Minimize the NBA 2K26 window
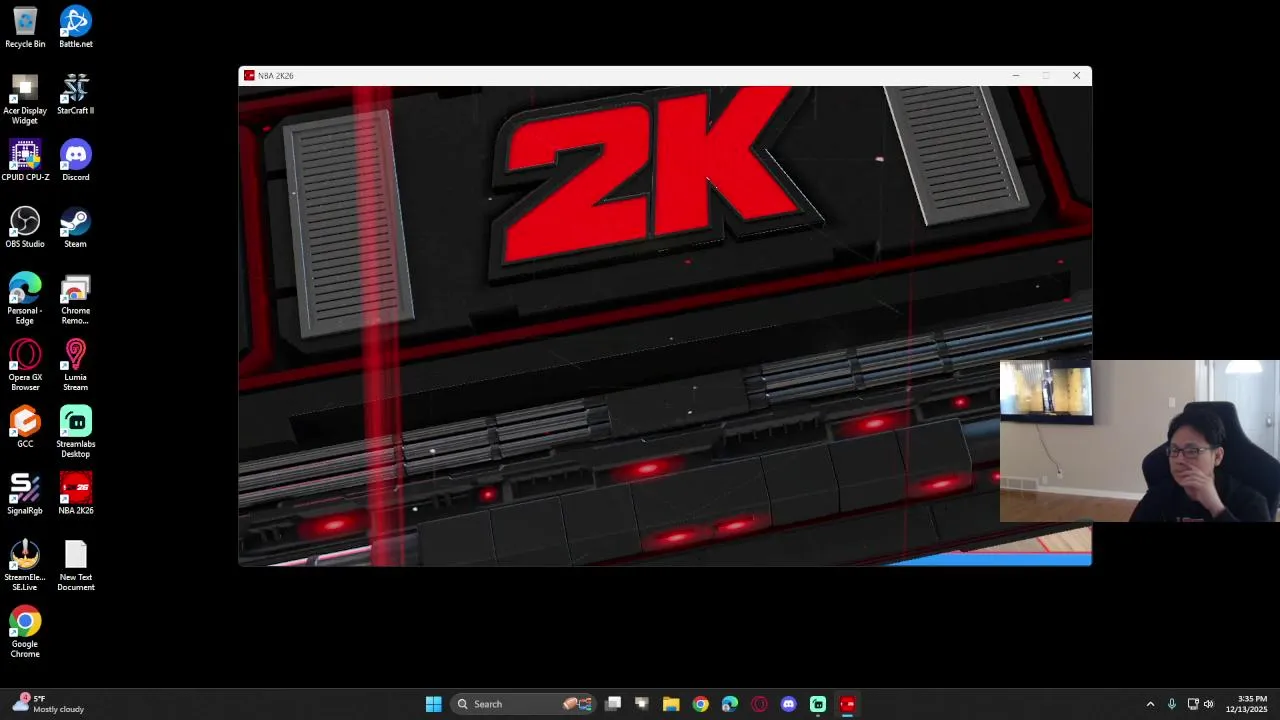The height and width of the screenshot is (720, 1280). coord(1016,76)
